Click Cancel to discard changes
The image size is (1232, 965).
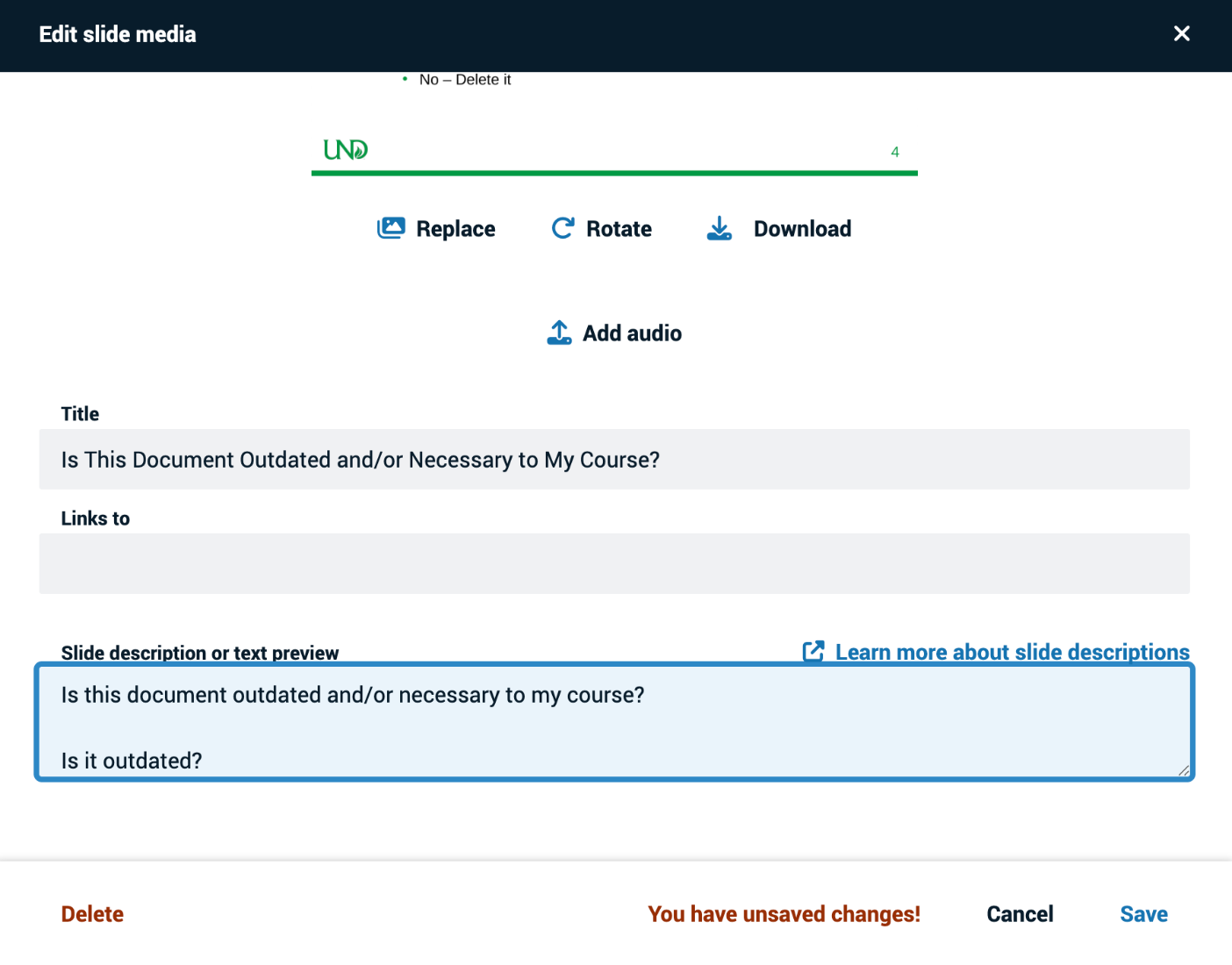[x=1020, y=913]
